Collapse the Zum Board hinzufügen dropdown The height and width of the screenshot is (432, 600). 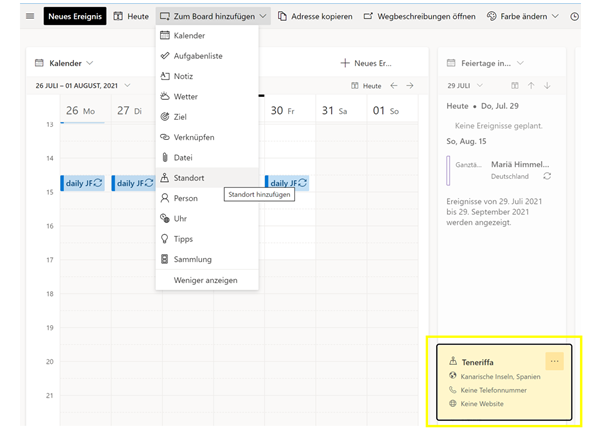(213, 16)
